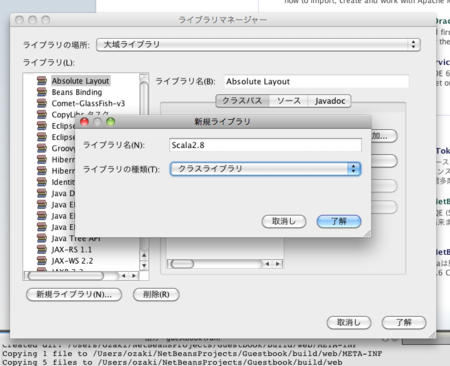
Task: Click library list scroll-up arrow
Action: click(x=144, y=255)
